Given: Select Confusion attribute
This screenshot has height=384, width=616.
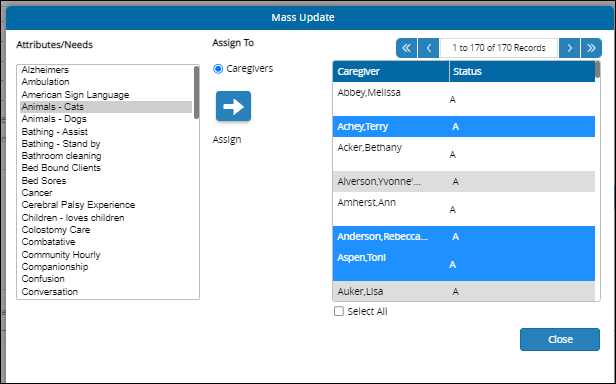Looking at the screenshot, I should coord(106,279).
